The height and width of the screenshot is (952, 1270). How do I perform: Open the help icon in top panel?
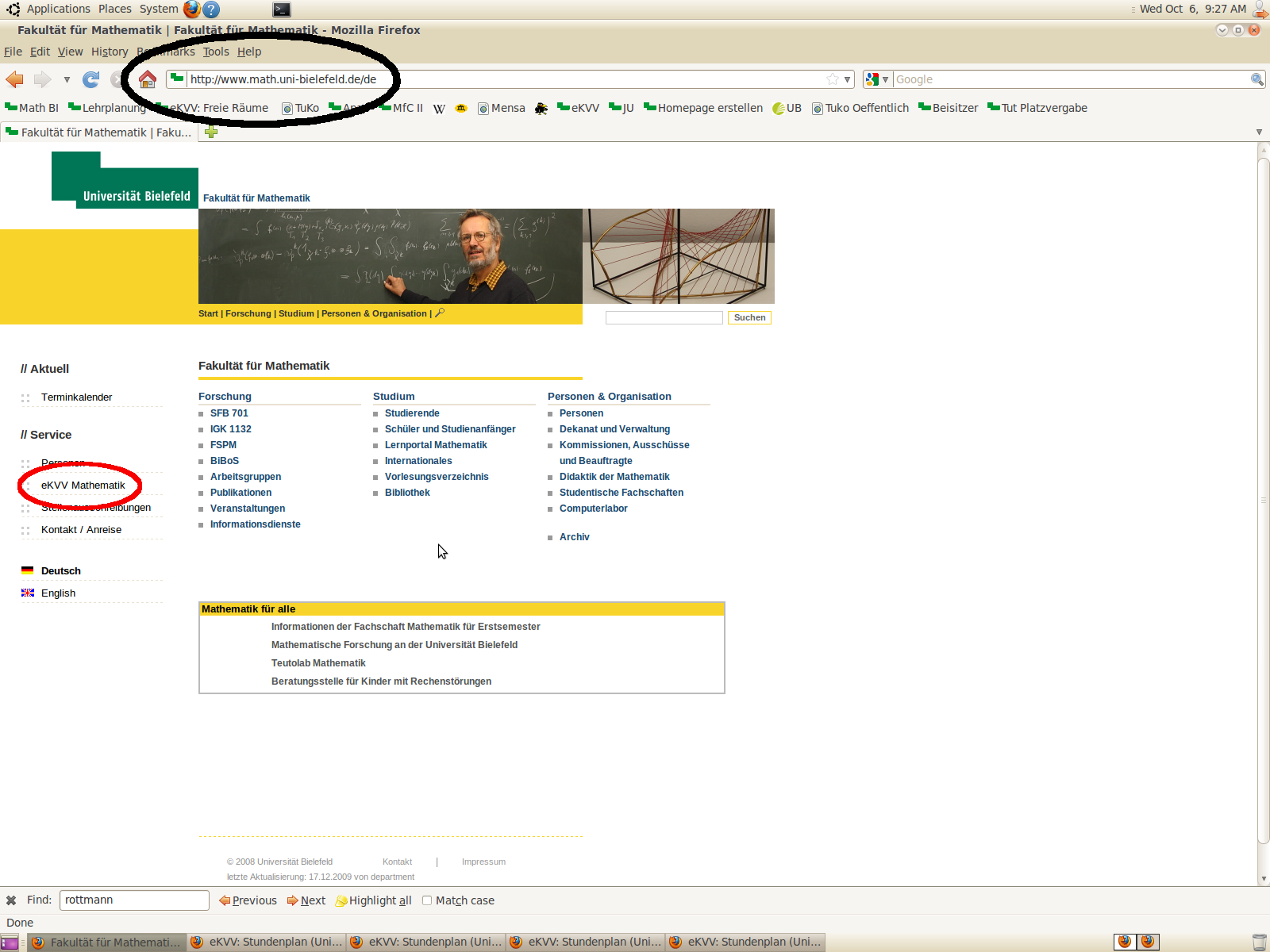211,10
